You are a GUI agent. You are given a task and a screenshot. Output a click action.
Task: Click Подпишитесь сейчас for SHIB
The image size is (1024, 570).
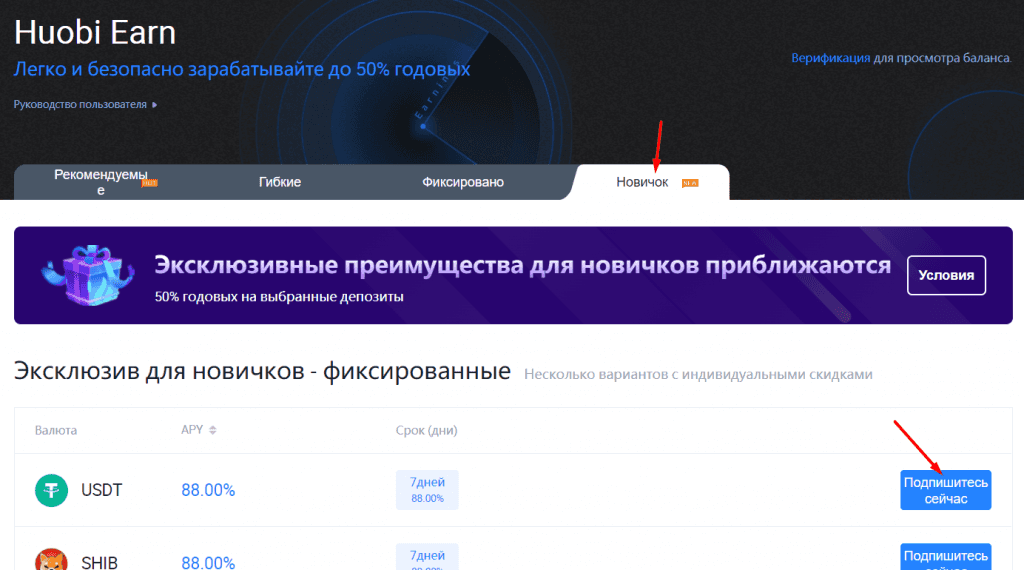[946, 557]
